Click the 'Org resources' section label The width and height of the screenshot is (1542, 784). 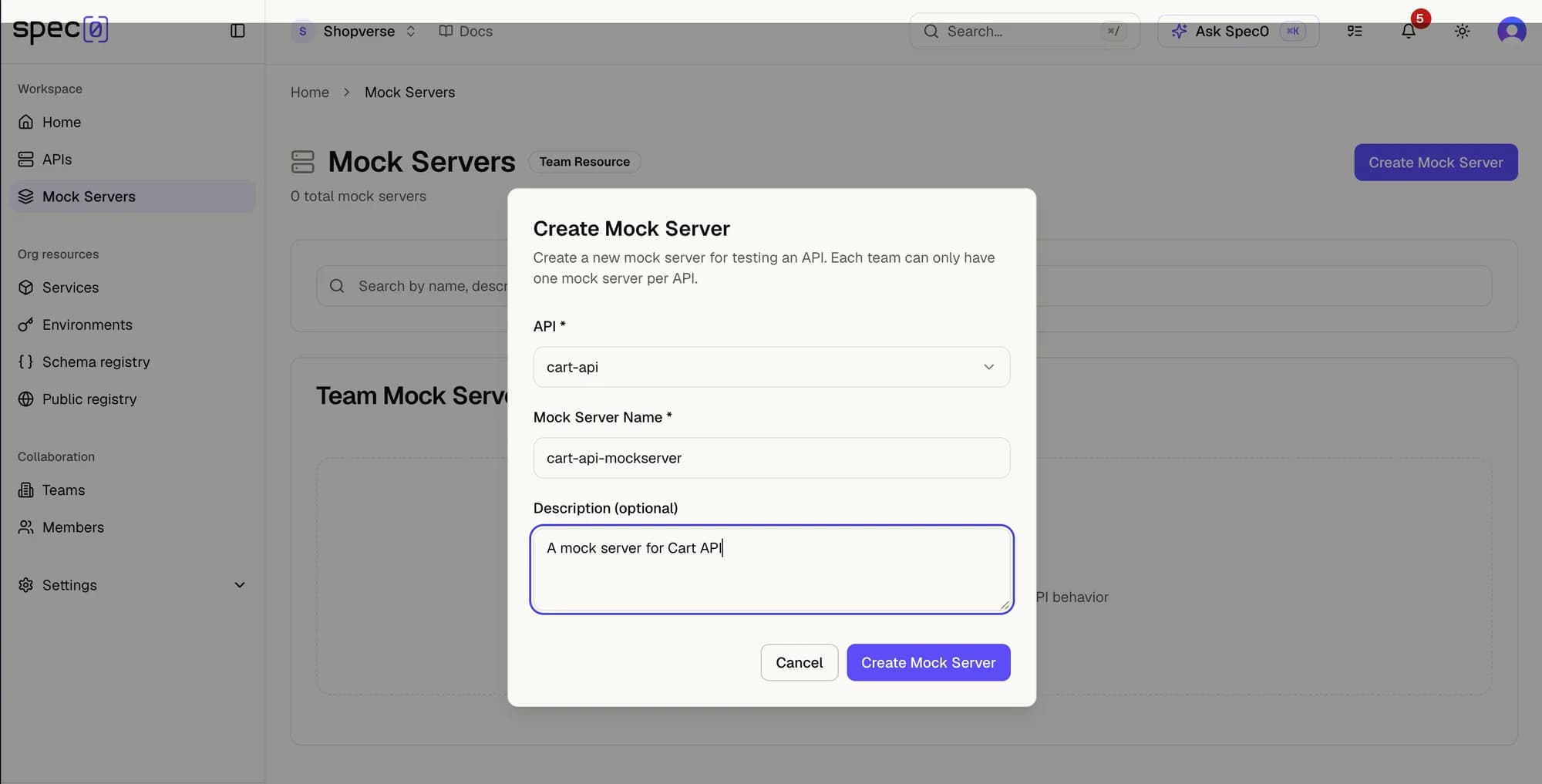click(x=59, y=254)
